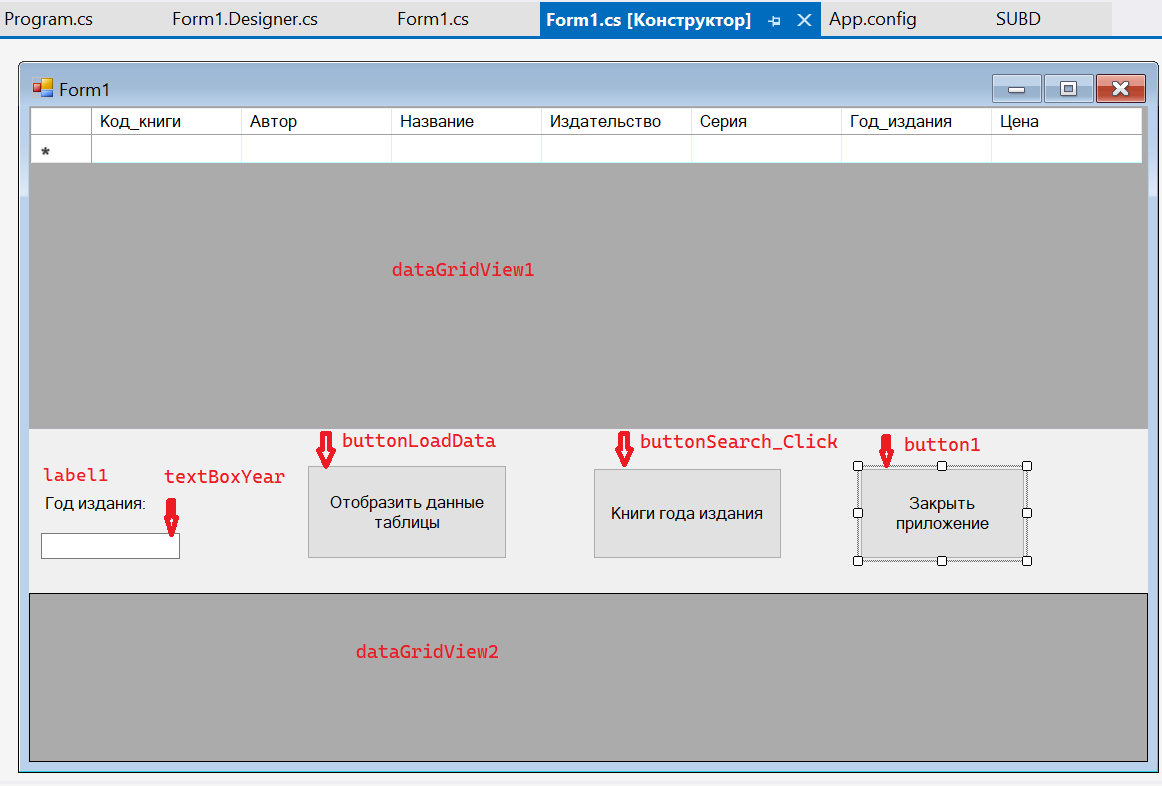Select the 'Закрыть приложение' button
The height and width of the screenshot is (786, 1162).
tap(941, 513)
